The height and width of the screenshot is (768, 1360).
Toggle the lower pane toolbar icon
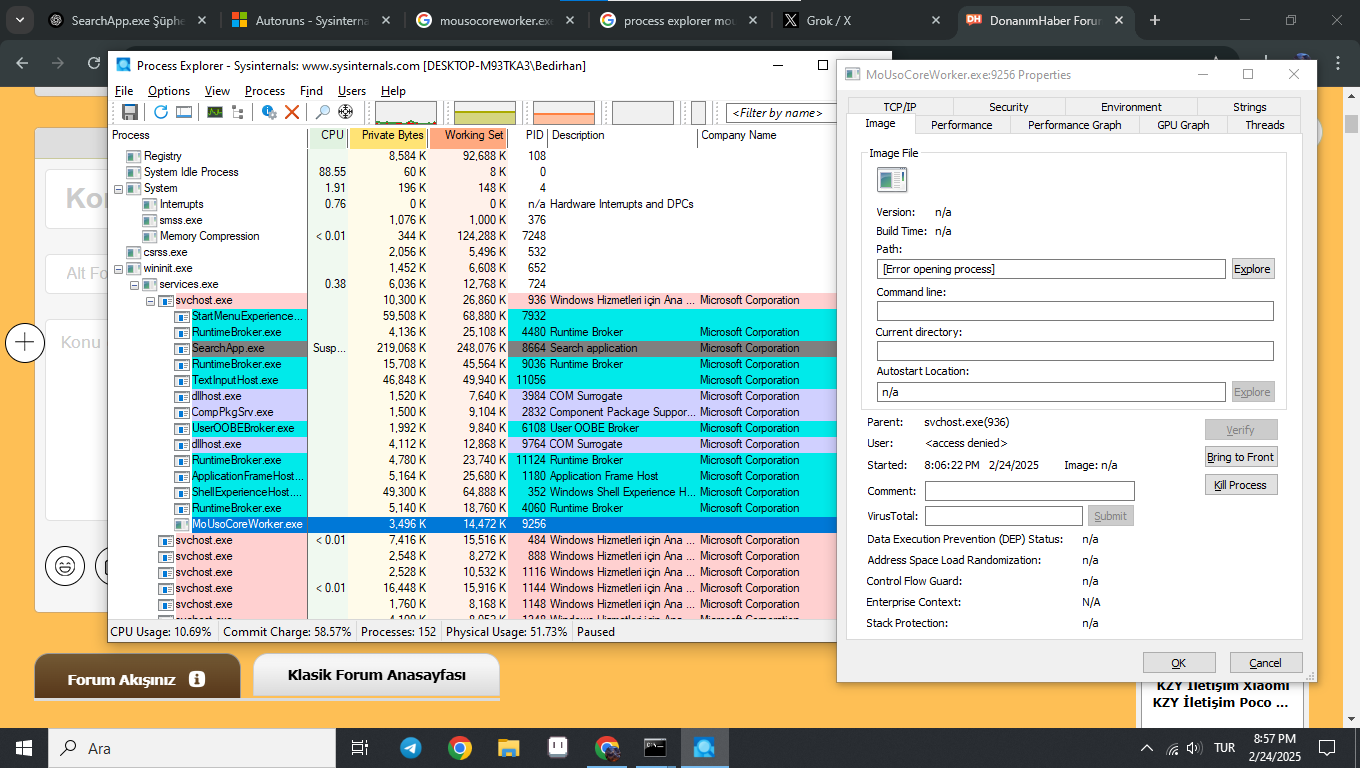[184, 112]
